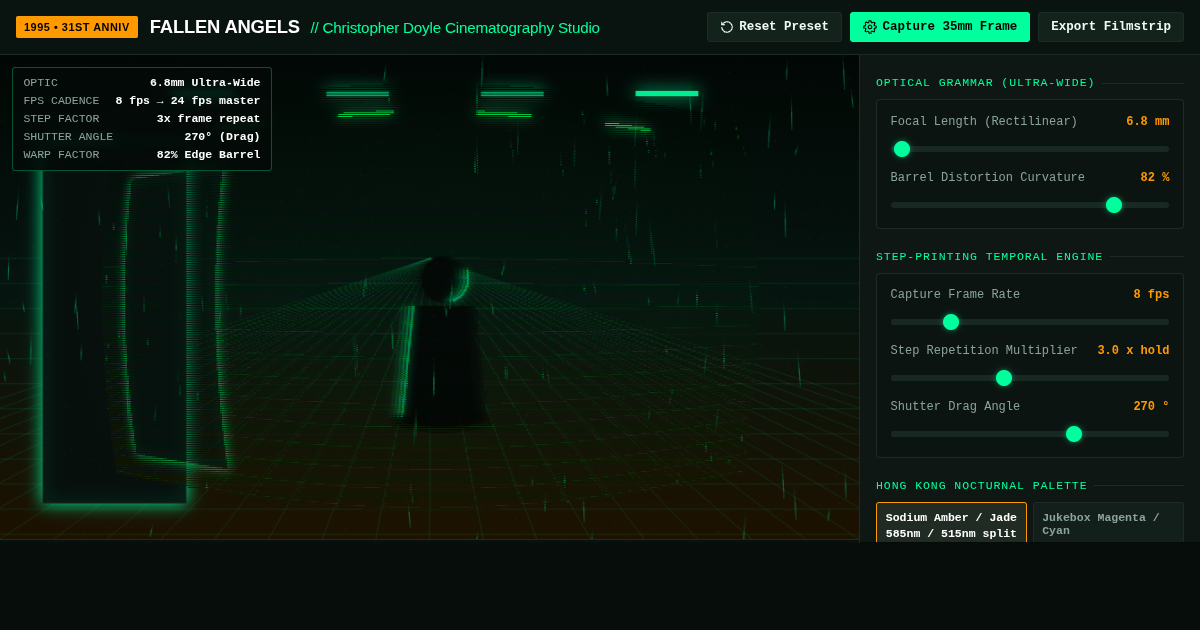Click the "SHUTTER ANGLE" overlay label
This screenshot has width=1200, height=630.
68,137
